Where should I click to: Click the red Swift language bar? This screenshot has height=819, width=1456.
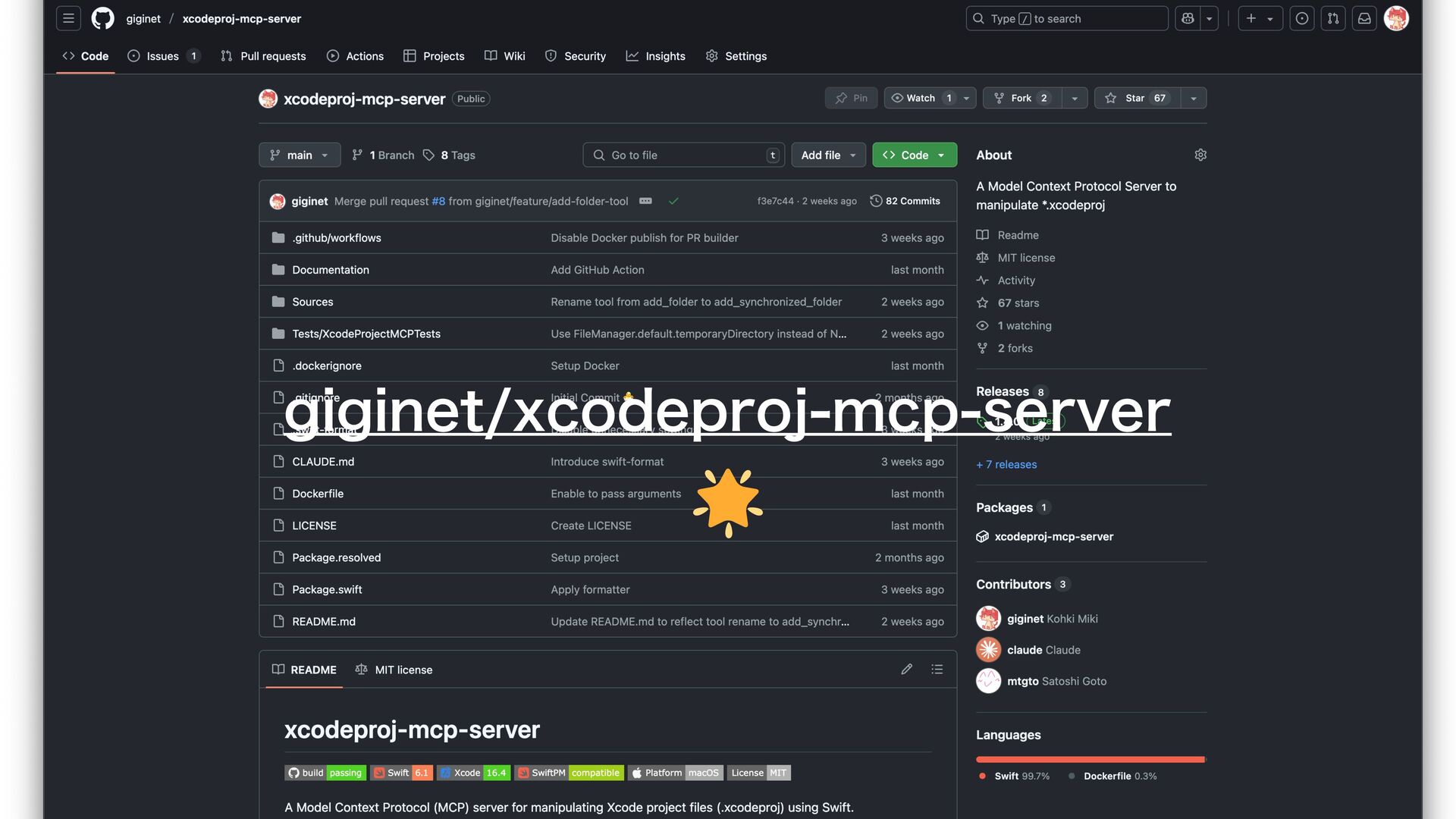(x=1089, y=759)
